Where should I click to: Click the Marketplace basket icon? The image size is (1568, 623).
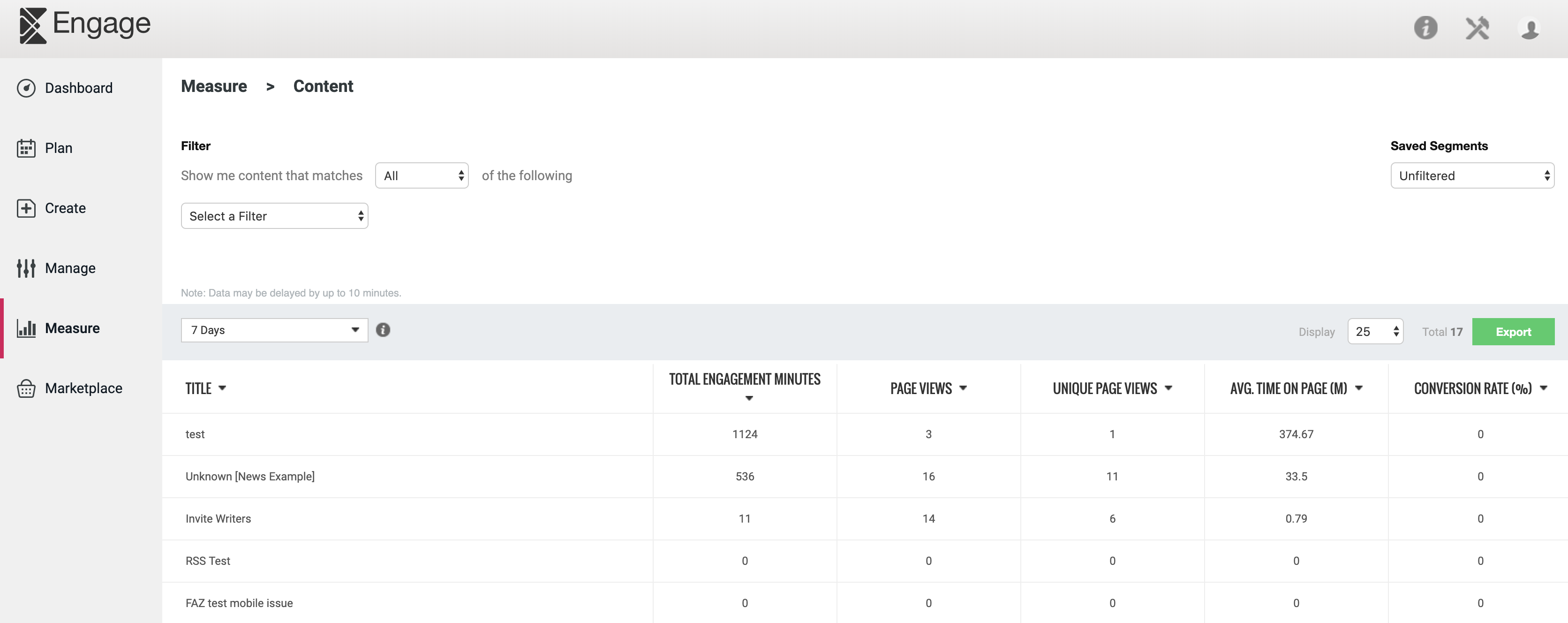[x=26, y=388]
